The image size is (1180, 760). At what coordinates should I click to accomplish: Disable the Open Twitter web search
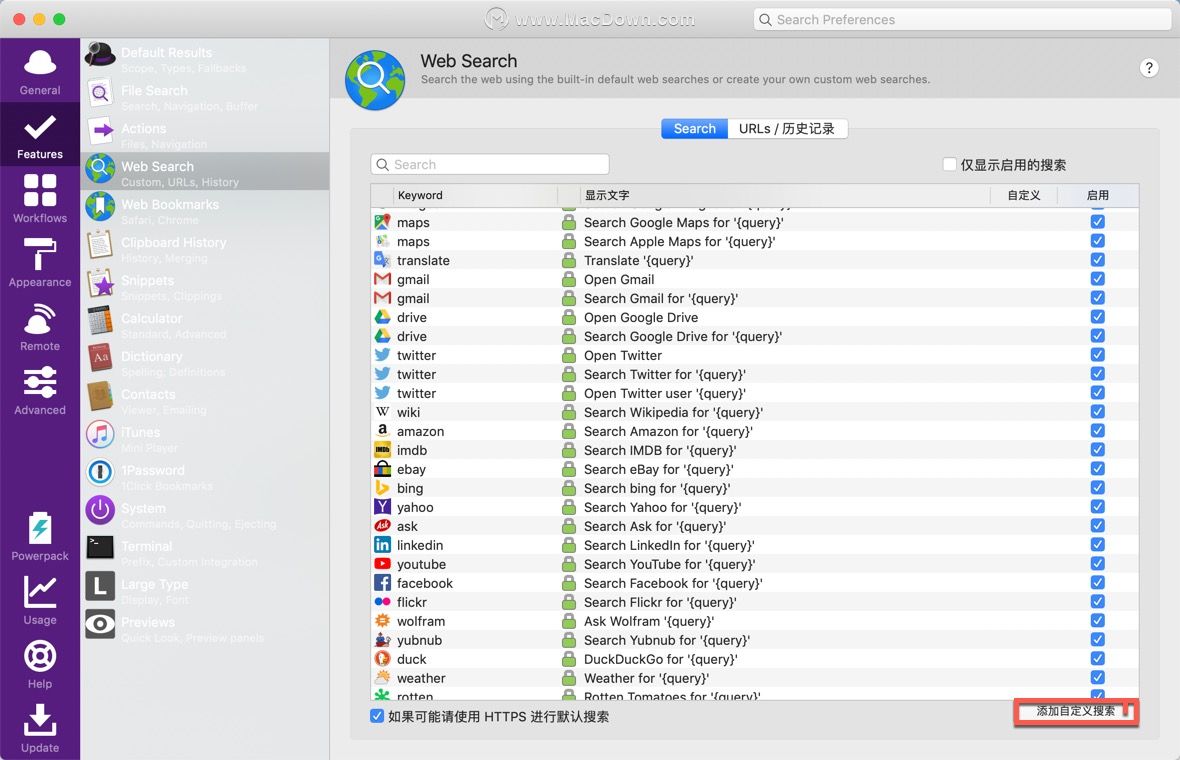click(x=1097, y=354)
